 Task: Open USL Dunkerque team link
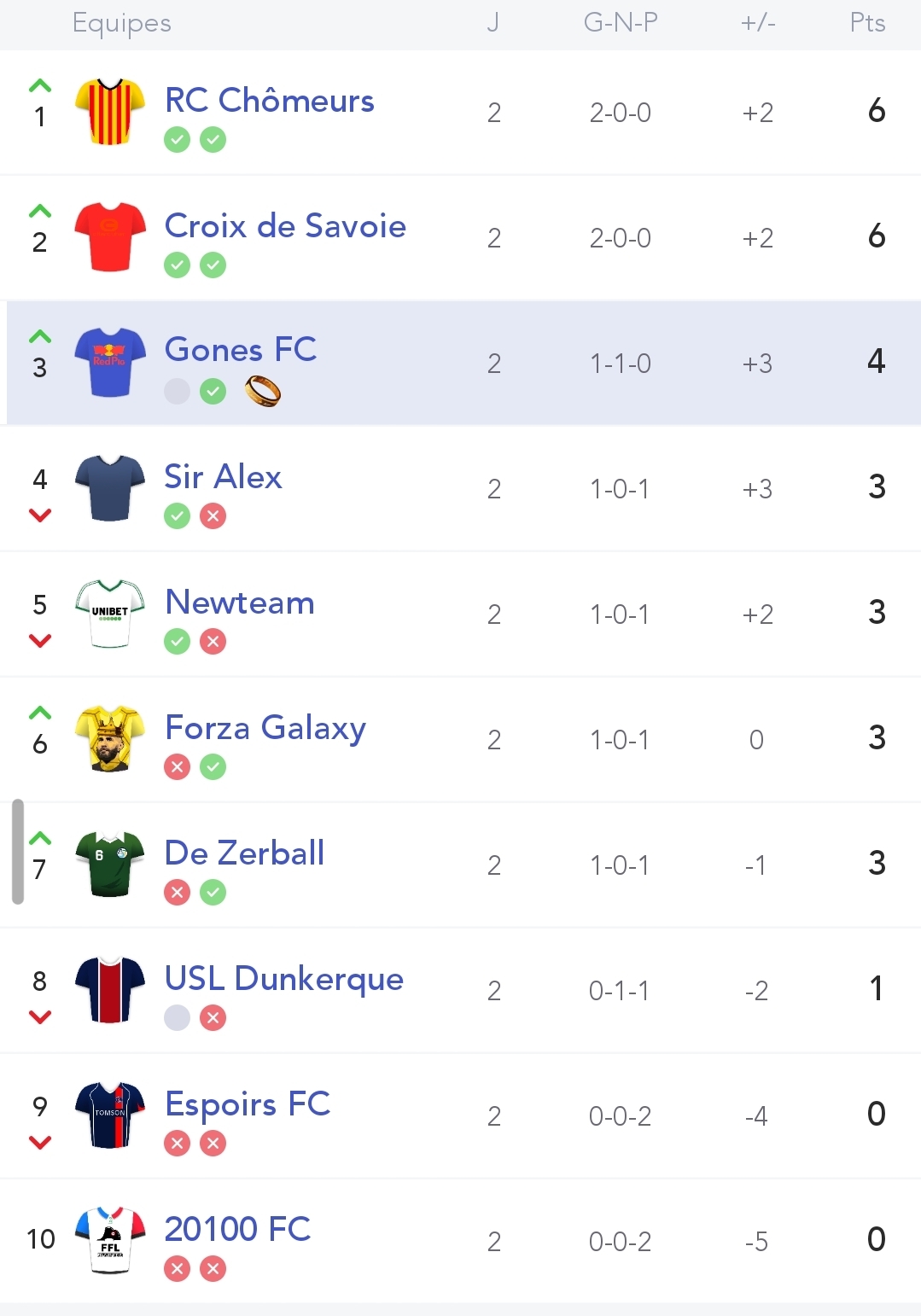[283, 978]
